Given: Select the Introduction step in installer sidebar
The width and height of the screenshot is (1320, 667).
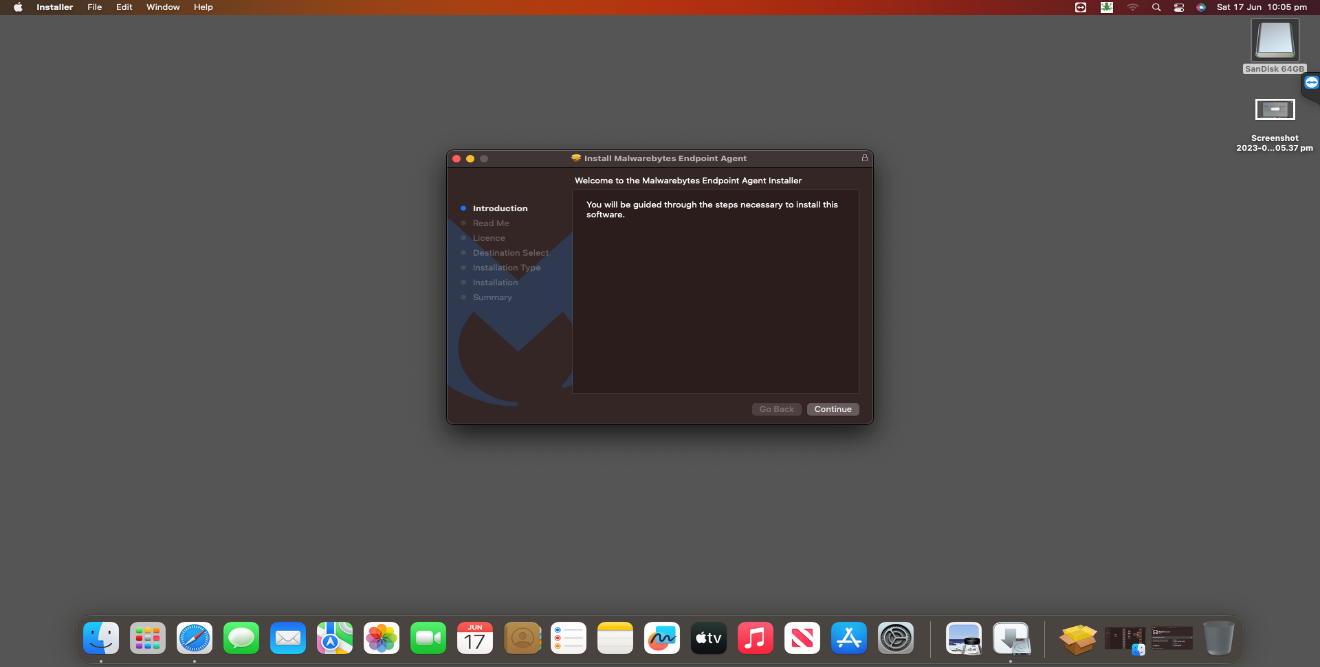Looking at the screenshot, I should click(x=500, y=208).
